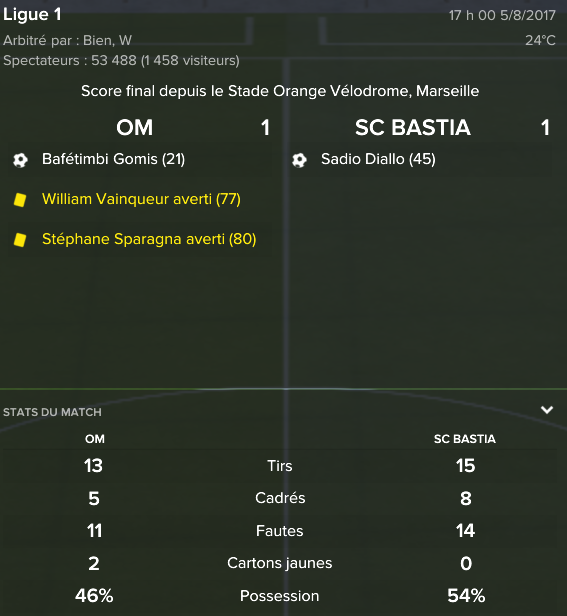Click Stéphane Sparagna's yellow card icon
The image size is (567, 616).
pyautogui.click(x=20, y=240)
